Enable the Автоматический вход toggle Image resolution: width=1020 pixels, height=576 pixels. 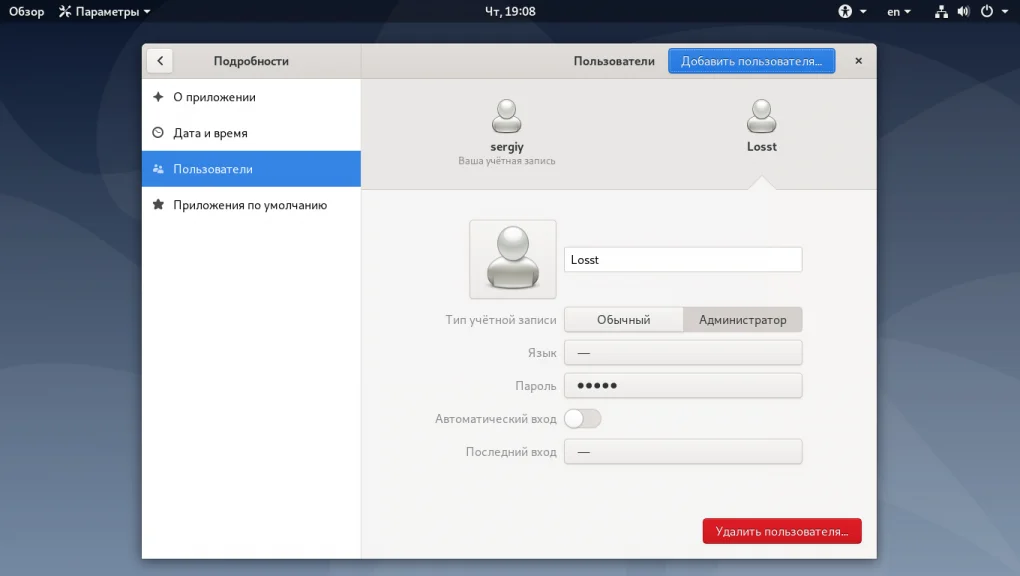(x=582, y=418)
